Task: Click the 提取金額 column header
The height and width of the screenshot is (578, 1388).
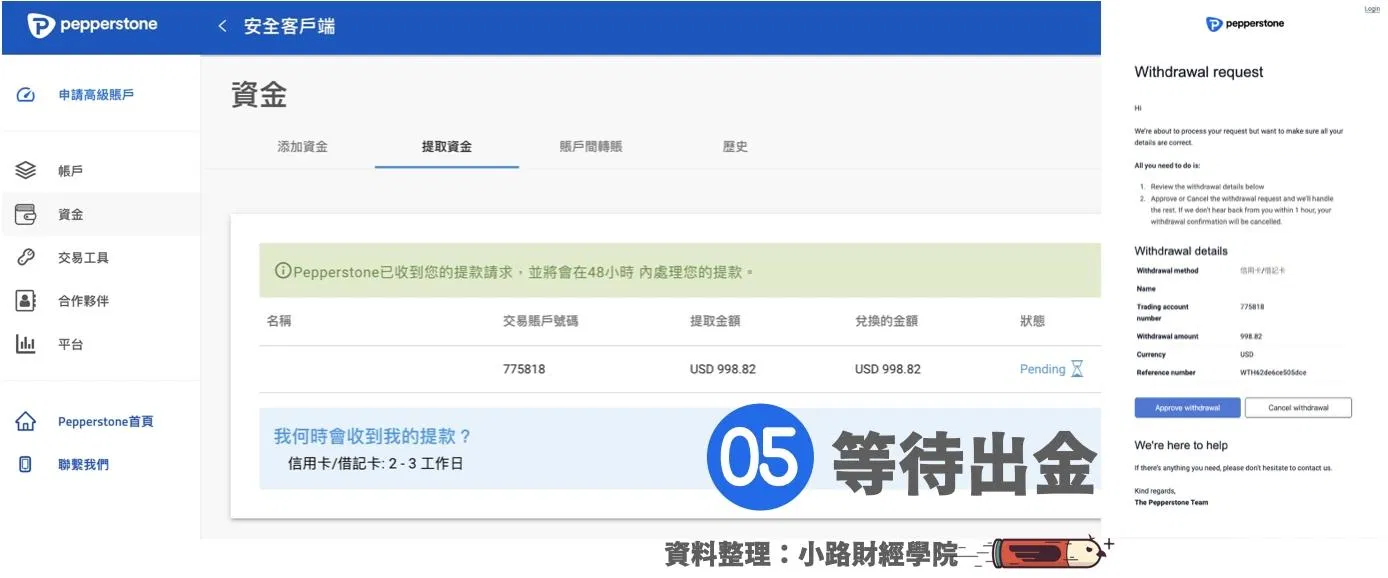Action: tap(715, 321)
